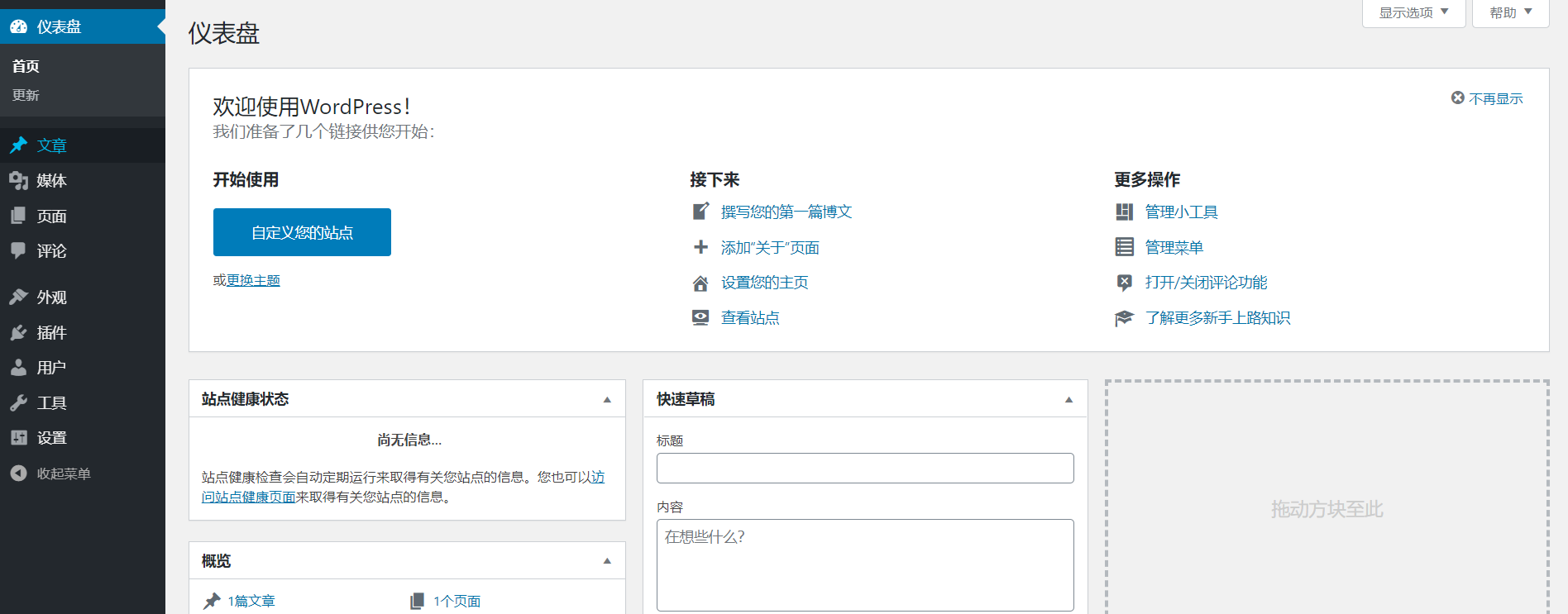Viewport: 1568px width, 614px height.
Task: Click the settings icon beside 设置
Action: 18,438
